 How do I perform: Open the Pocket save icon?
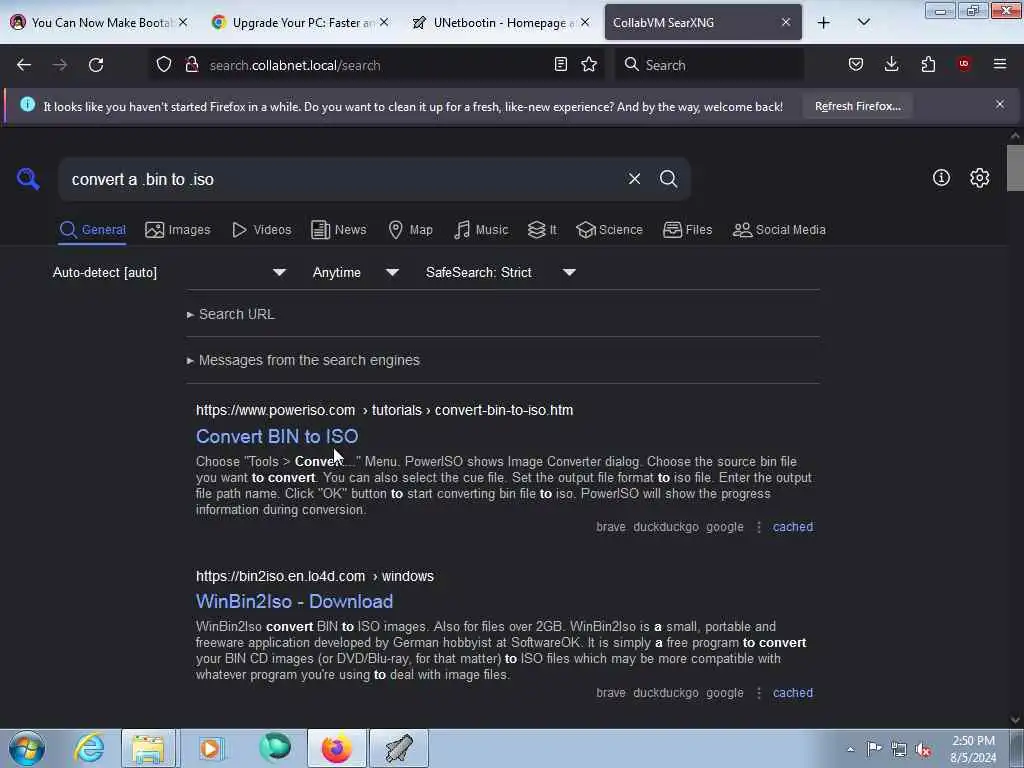pos(856,65)
